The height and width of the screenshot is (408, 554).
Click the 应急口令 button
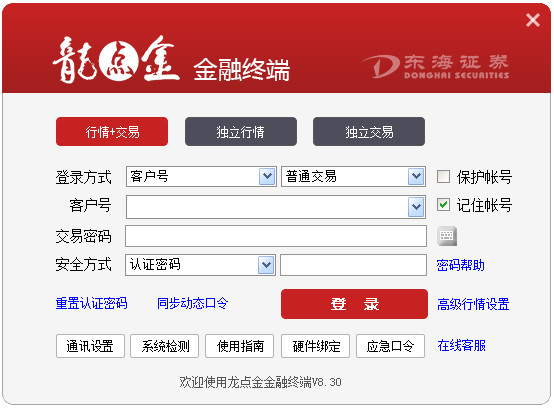[390, 346]
